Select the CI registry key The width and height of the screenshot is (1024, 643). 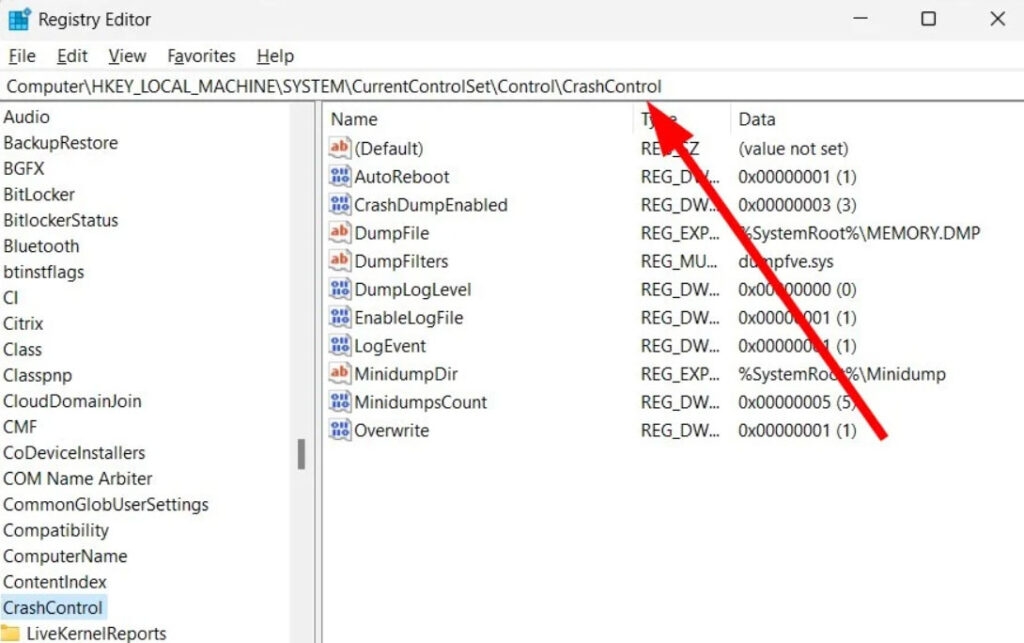pos(10,298)
